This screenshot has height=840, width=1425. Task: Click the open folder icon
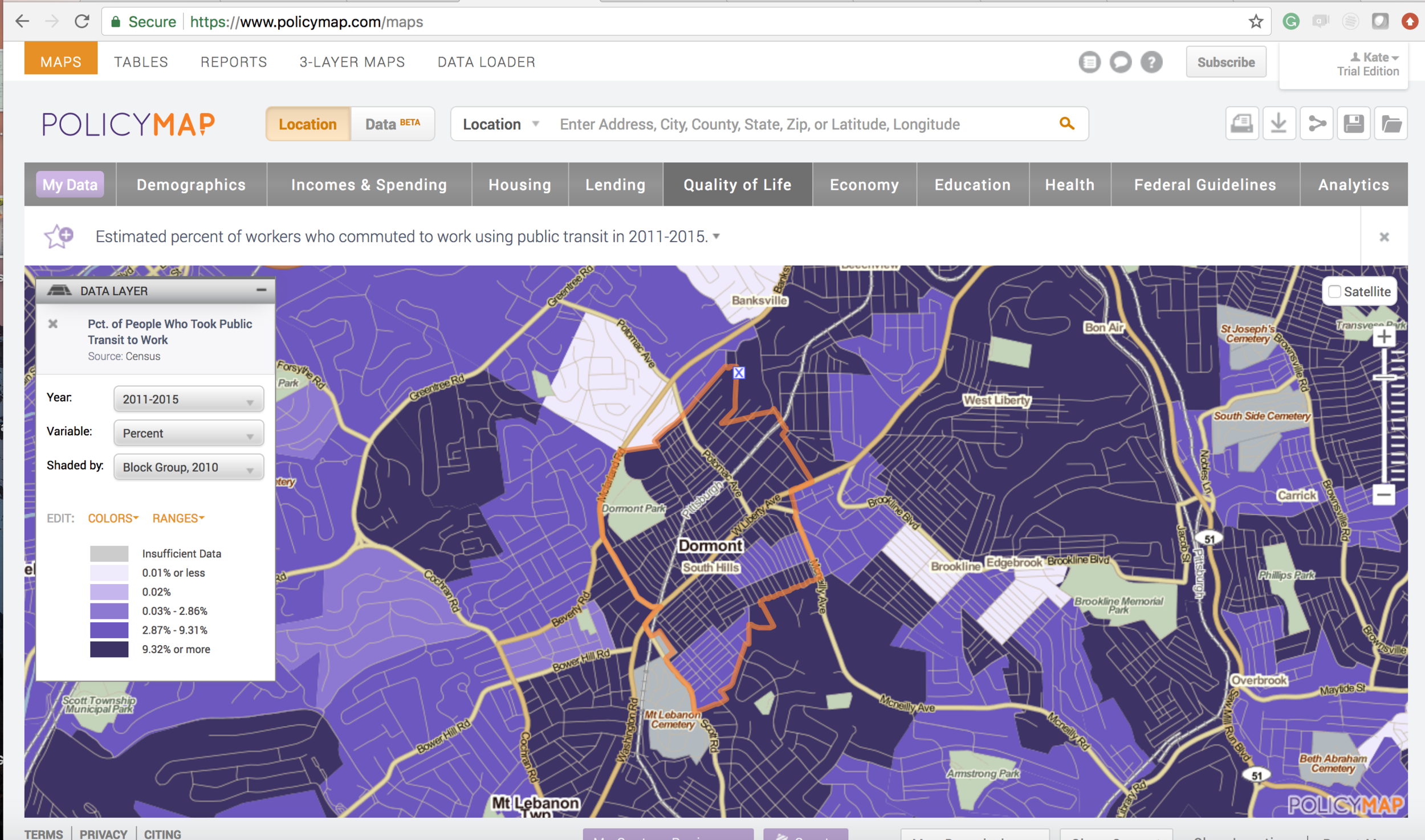[x=1391, y=124]
